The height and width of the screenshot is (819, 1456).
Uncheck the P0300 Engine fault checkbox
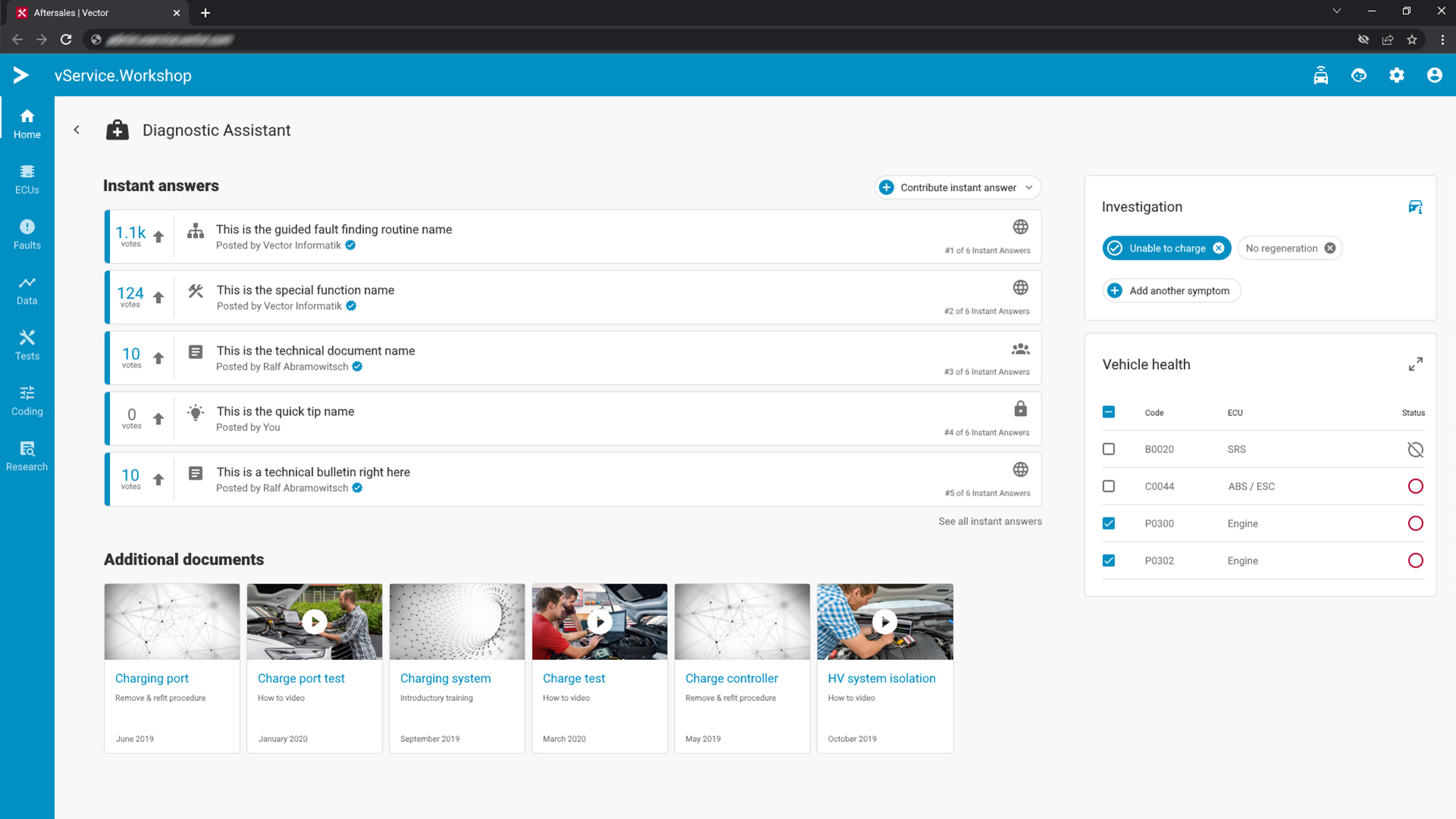tap(1108, 524)
